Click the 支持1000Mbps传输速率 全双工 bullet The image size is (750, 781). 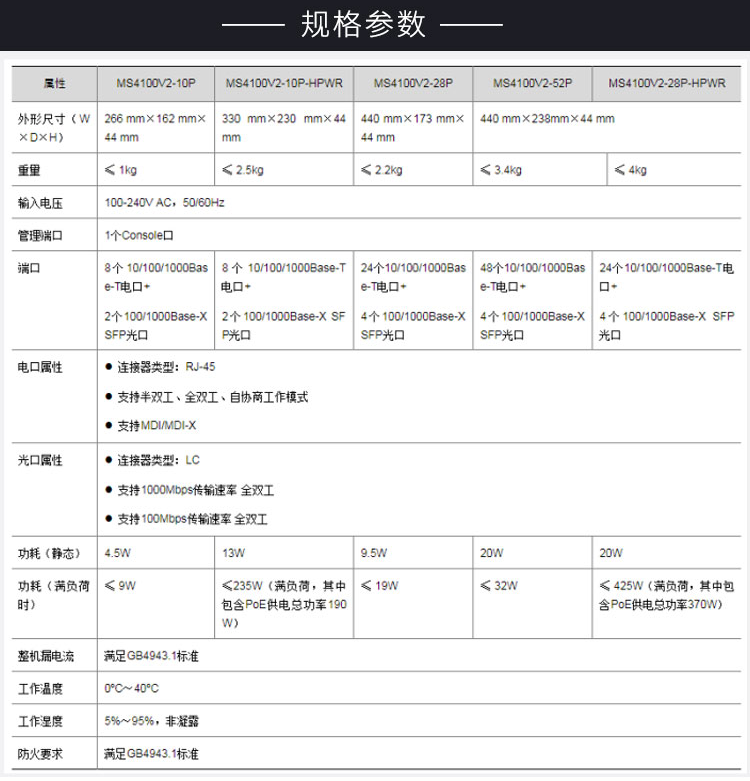[x=190, y=491]
